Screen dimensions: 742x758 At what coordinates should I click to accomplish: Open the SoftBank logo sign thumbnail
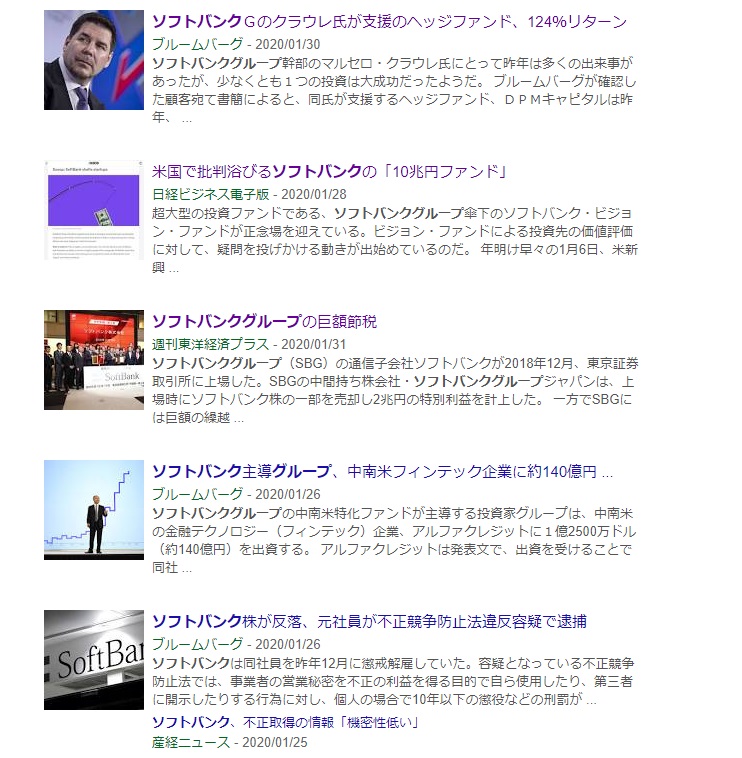[94, 660]
